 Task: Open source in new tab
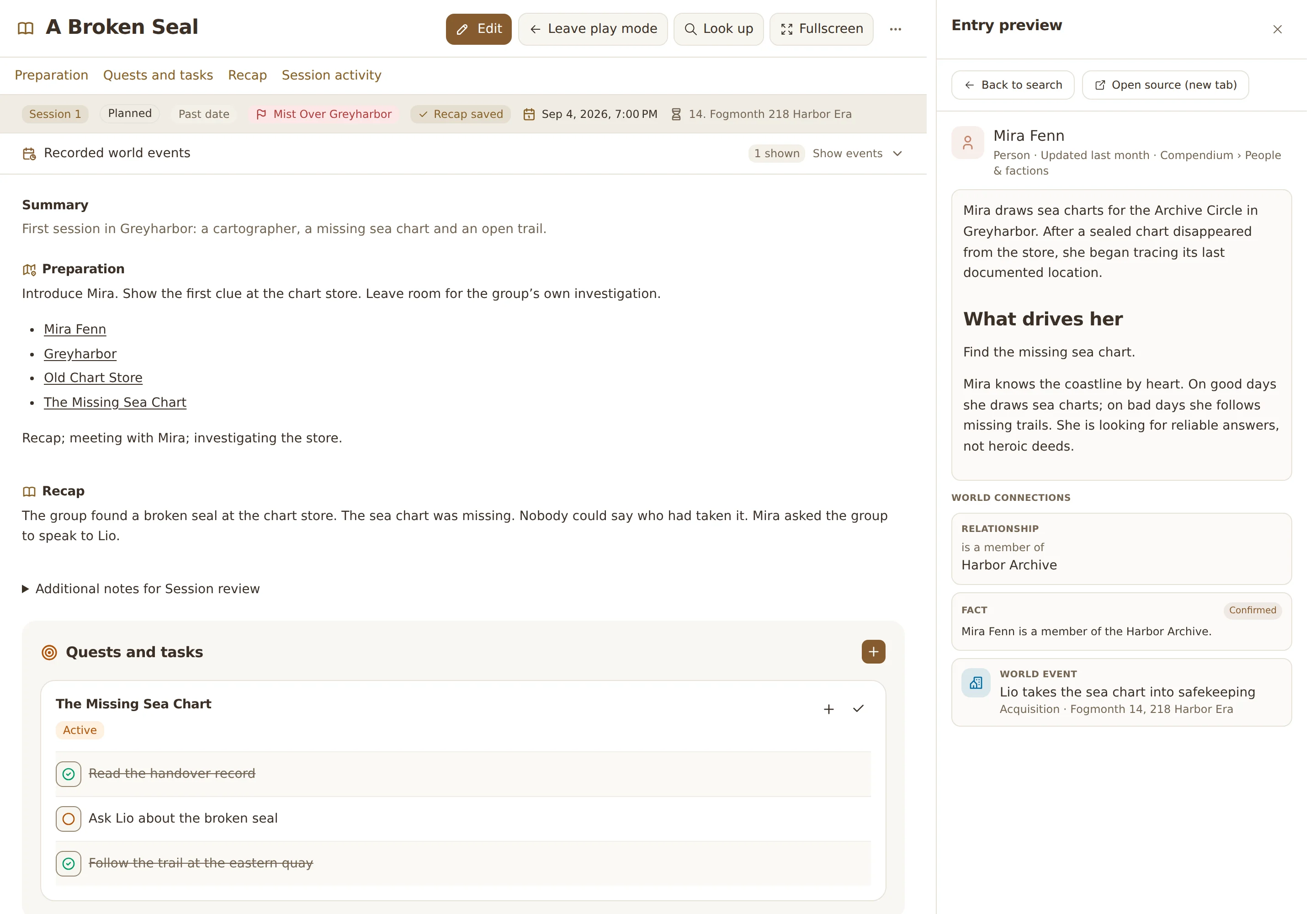[1164, 85]
